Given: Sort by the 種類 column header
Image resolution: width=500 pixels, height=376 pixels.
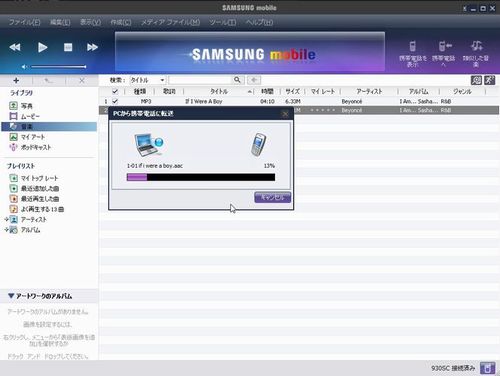Looking at the screenshot, I should coord(140,91).
